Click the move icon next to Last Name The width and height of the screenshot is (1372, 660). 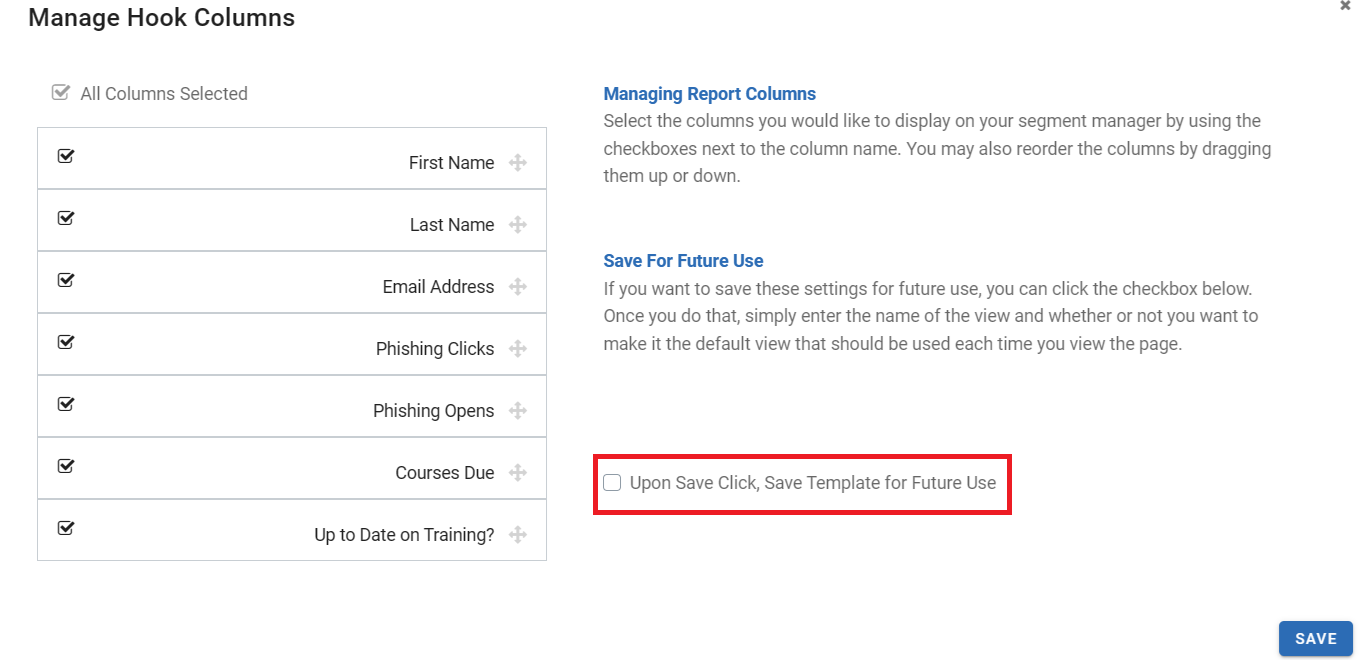[x=518, y=225]
